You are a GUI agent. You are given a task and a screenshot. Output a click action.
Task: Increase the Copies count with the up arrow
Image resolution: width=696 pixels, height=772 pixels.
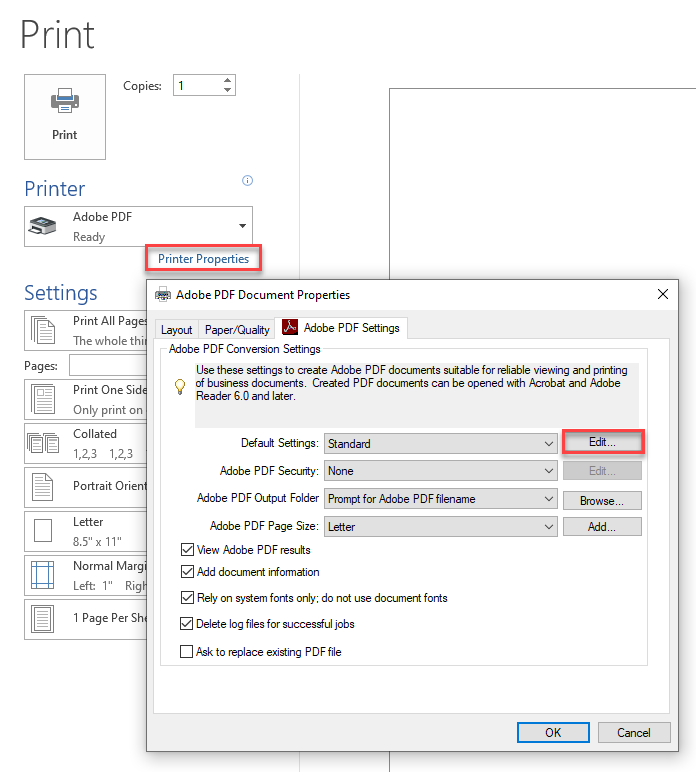tap(227, 80)
